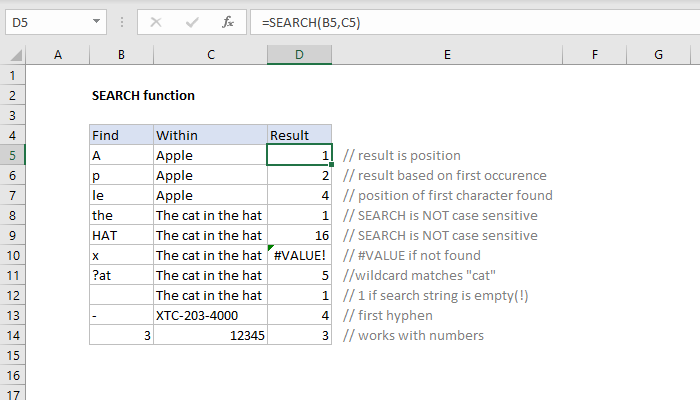
Task: Select row 2 header
Action: (12, 96)
